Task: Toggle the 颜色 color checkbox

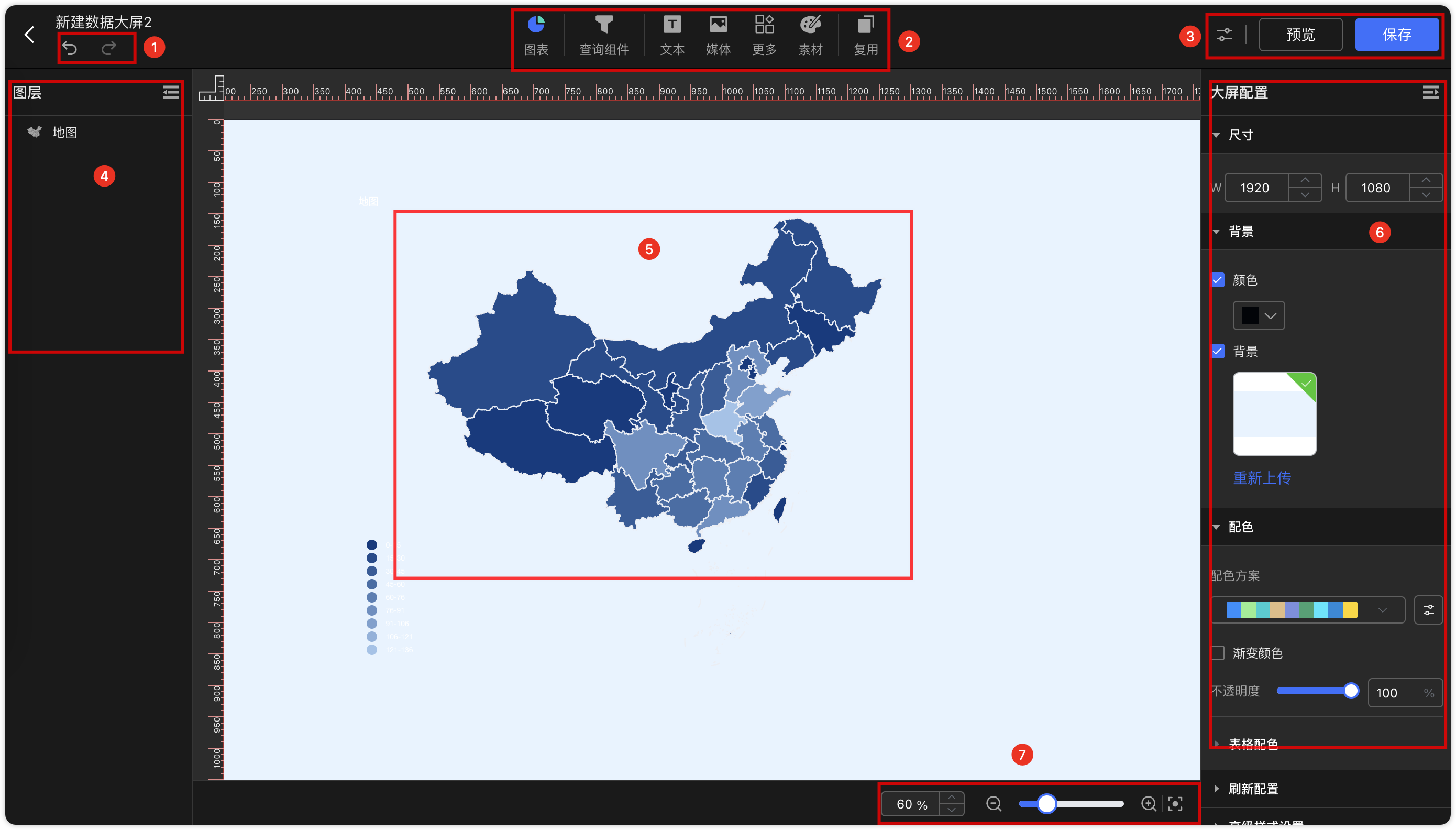Action: [x=1218, y=280]
